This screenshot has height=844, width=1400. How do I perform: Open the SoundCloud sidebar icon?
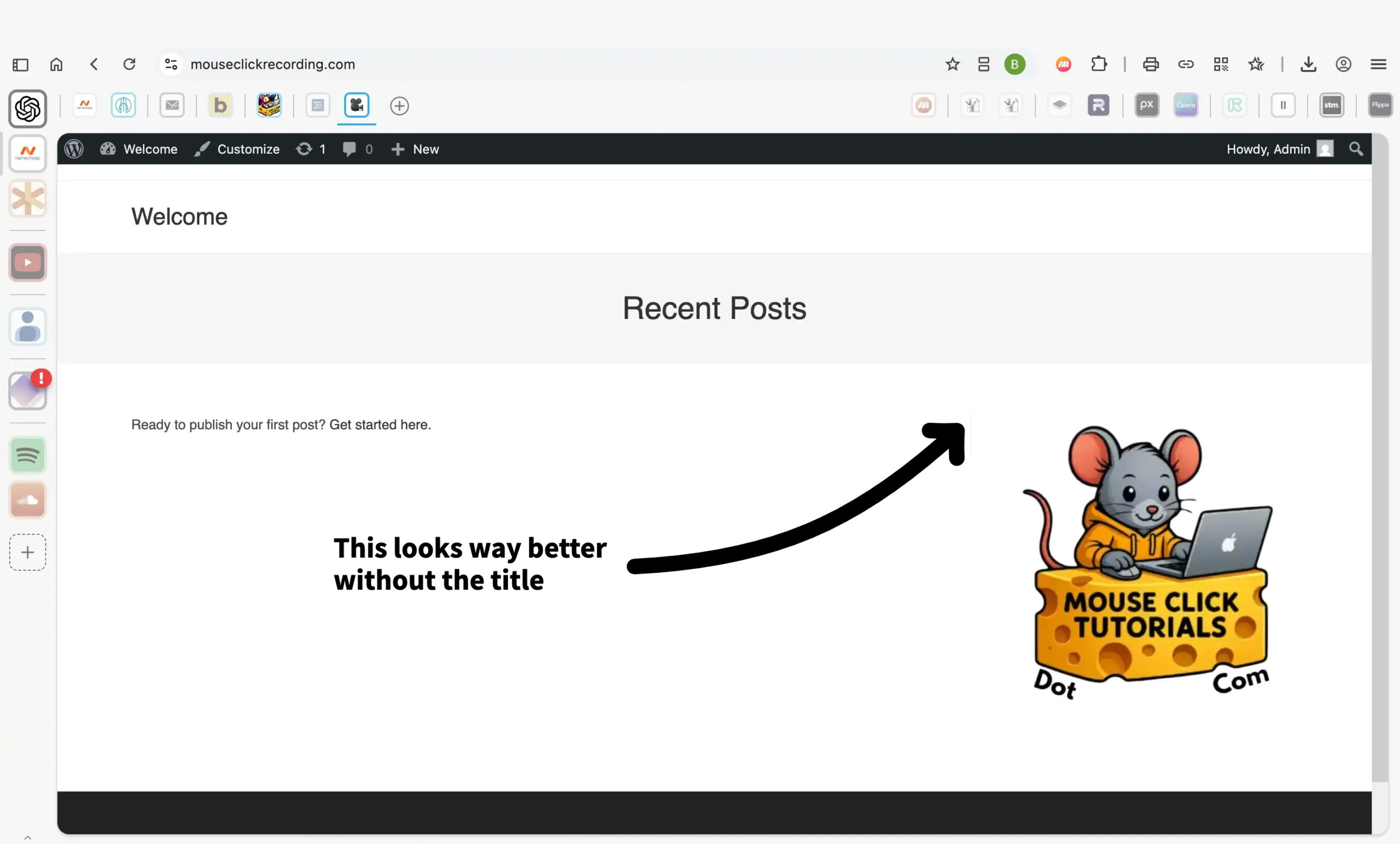27,500
